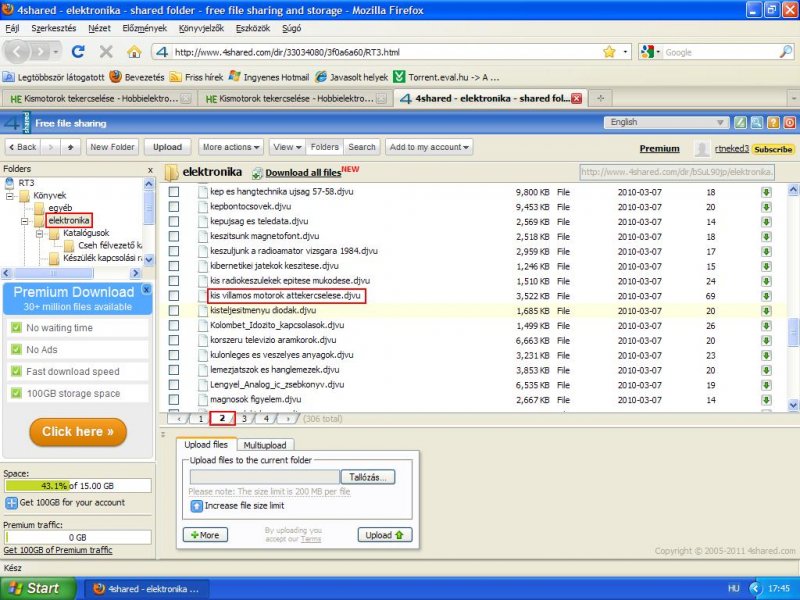The height and width of the screenshot is (600, 800).
Task: Click the Google search magnifier icon
Action: [786, 52]
